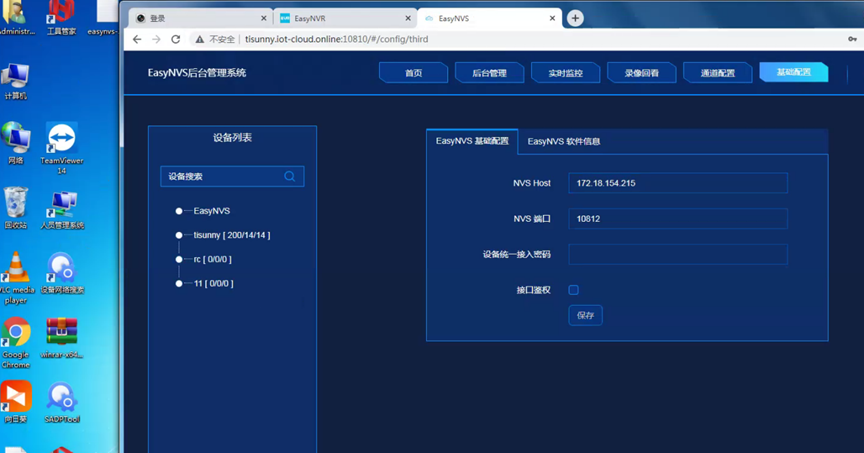Select the EasyNVS tree node
Image resolution: width=864 pixels, height=453 pixels.
point(212,211)
